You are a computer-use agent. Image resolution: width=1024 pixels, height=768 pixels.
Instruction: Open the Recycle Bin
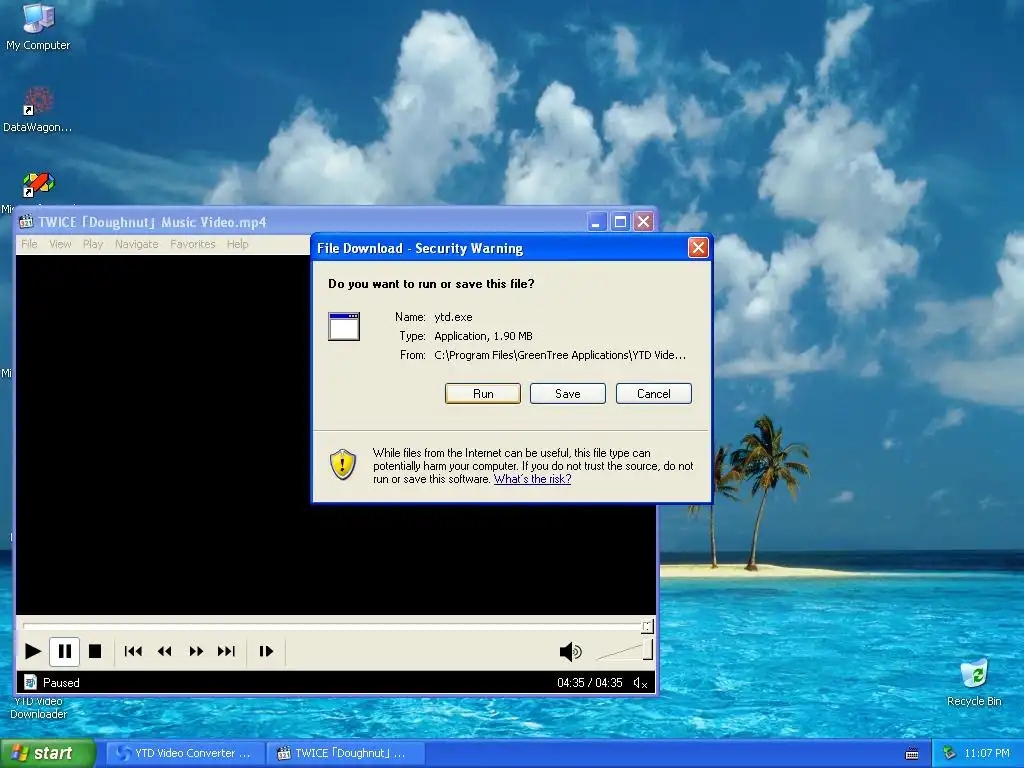(974, 682)
